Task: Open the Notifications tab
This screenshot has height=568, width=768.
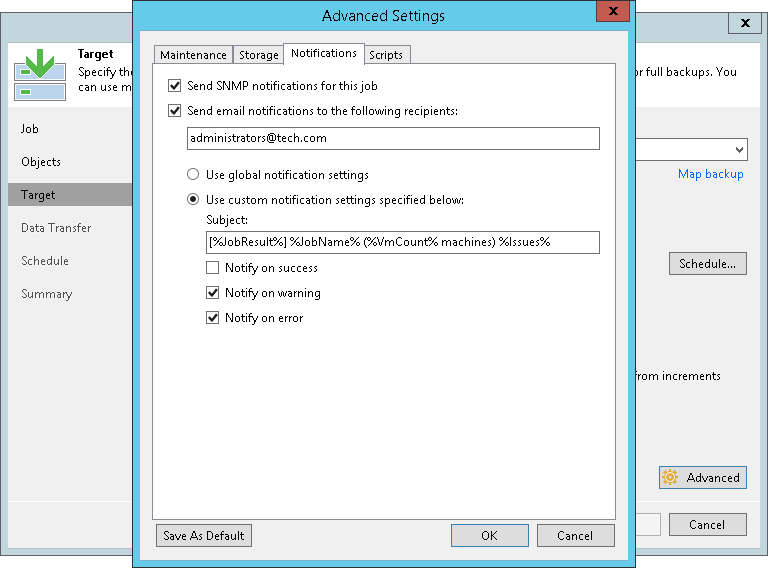Action: [324, 53]
